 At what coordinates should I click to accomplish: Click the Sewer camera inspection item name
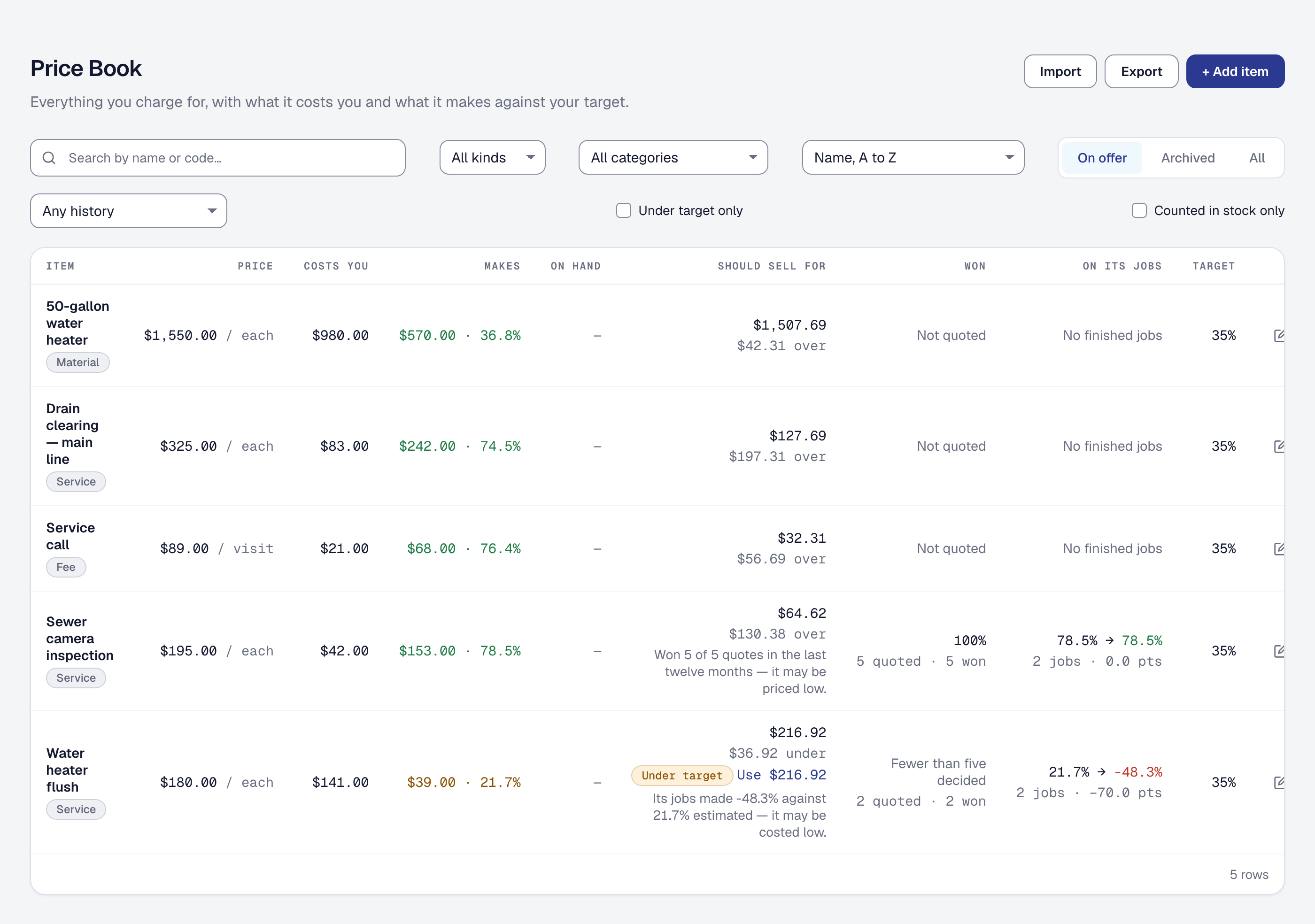click(x=80, y=639)
